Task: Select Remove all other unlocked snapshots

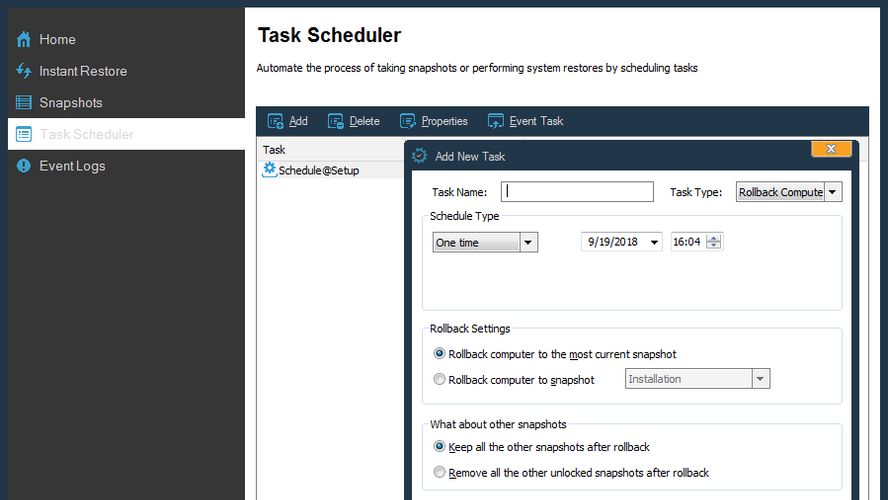Action: (440, 473)
